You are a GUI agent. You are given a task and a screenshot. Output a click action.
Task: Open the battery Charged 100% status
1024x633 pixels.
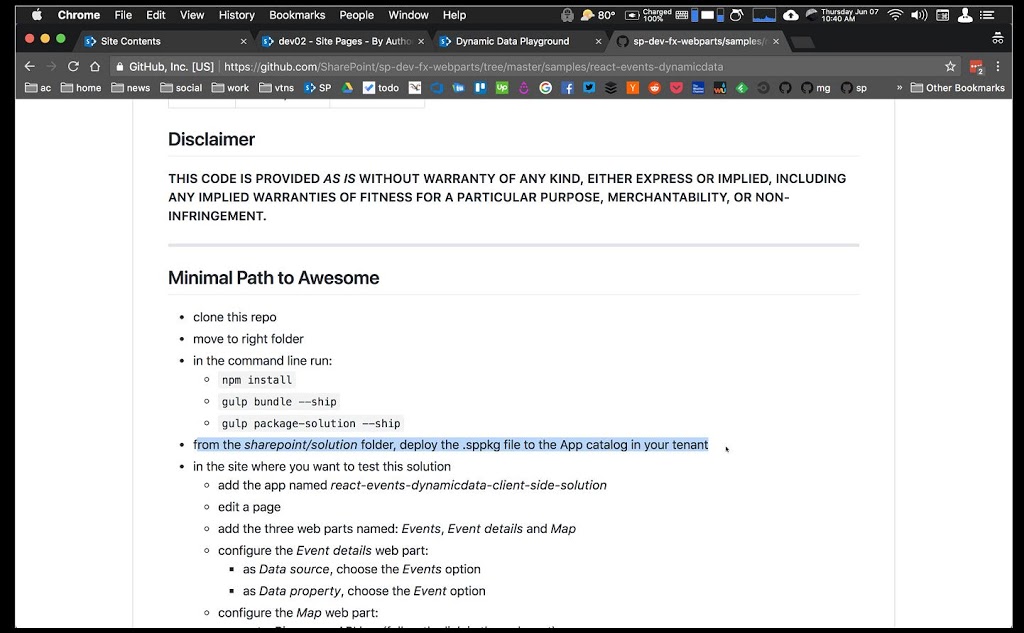(648, 14)
